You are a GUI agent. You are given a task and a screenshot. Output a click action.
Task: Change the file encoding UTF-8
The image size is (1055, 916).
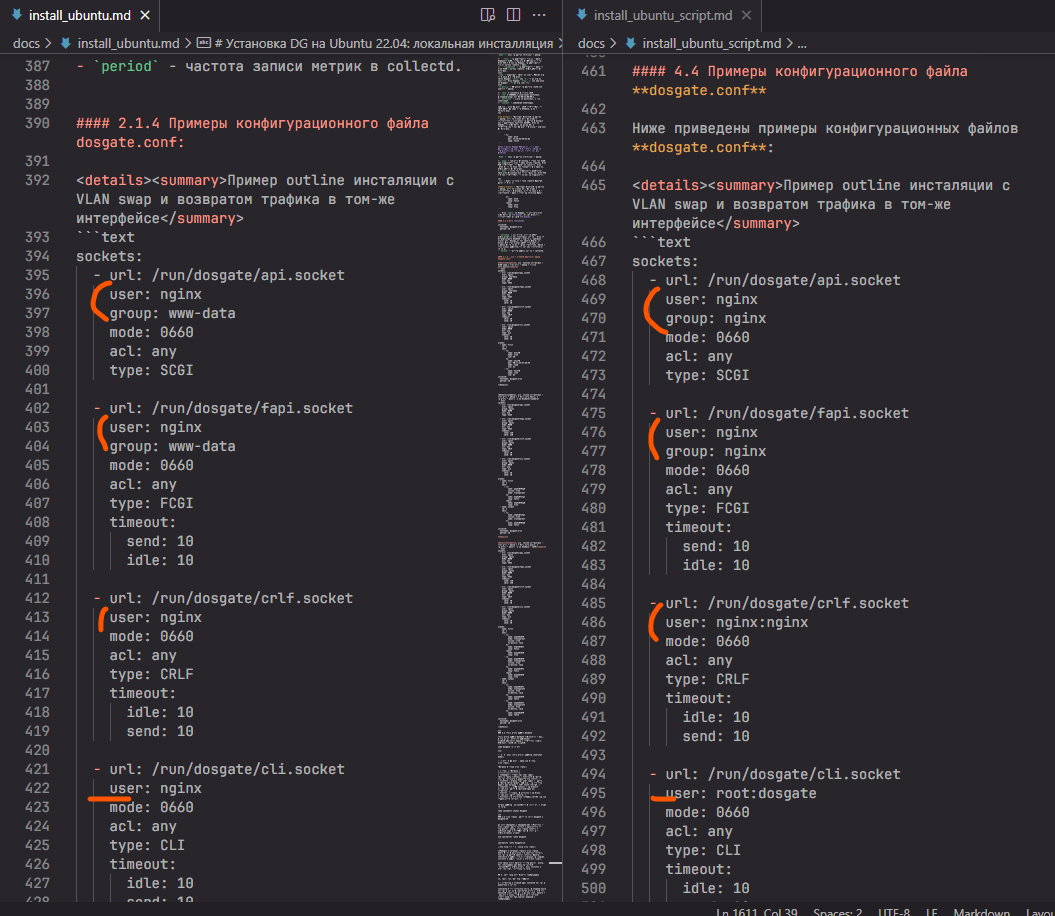tap(894, 912)
